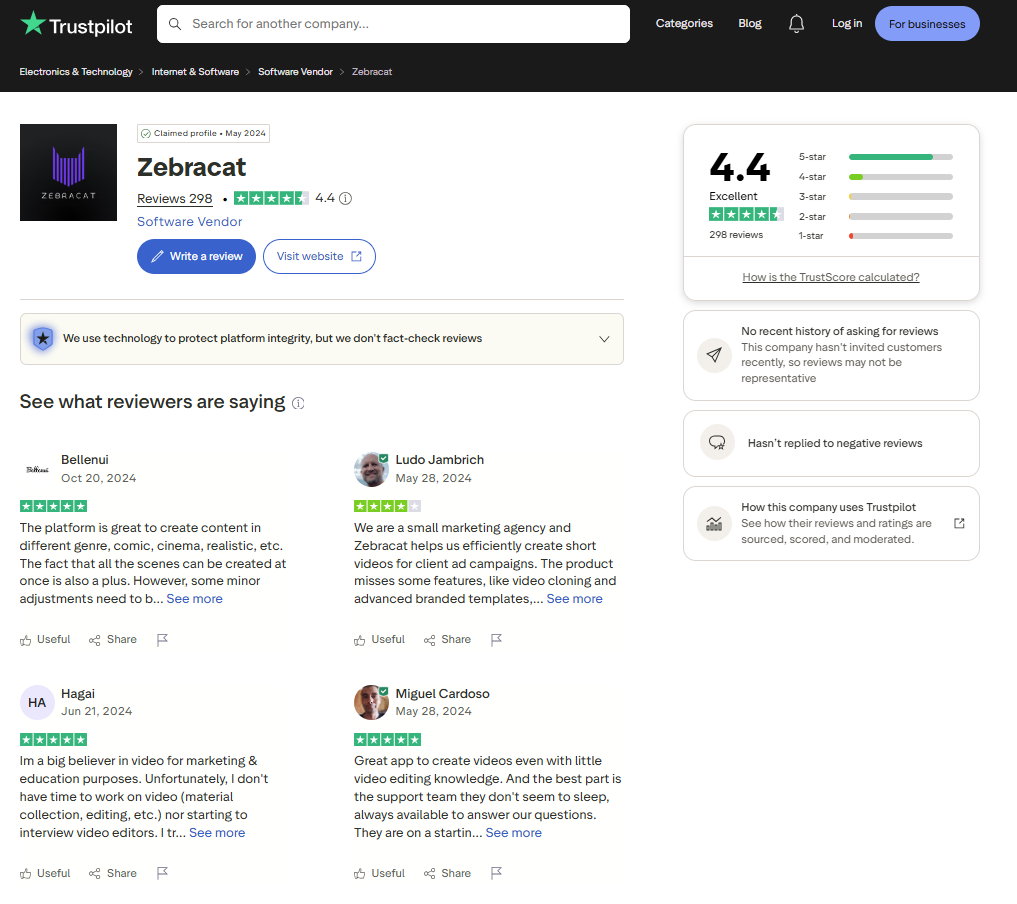
Task: Flag Ludo Jambrich's review
Action: [496, 639]
